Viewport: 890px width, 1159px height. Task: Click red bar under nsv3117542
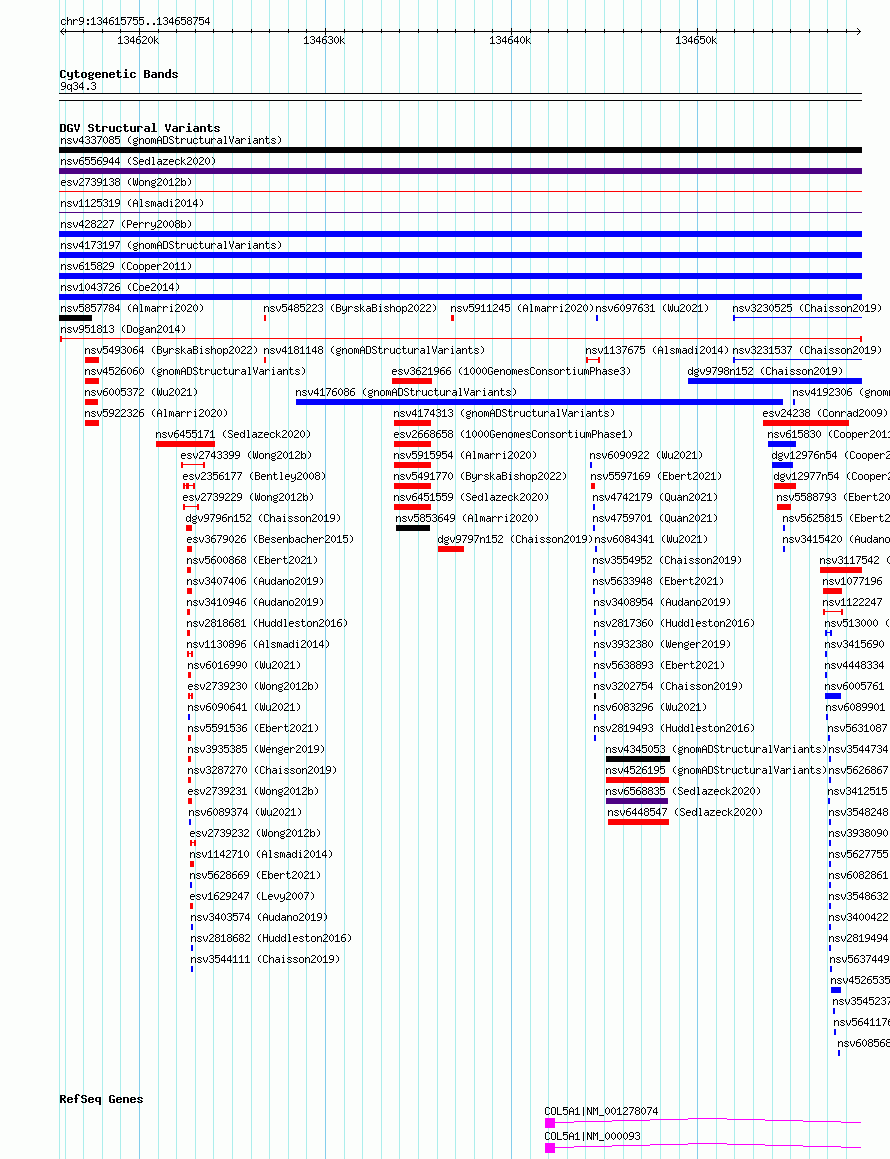[x=840, y=571]
